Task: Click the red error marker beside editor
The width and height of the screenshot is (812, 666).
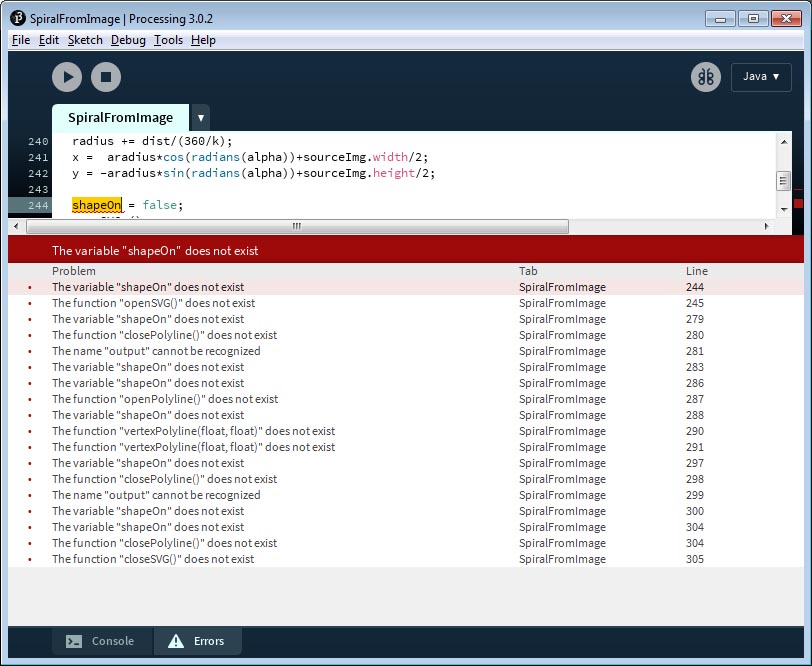Action: 798,204
